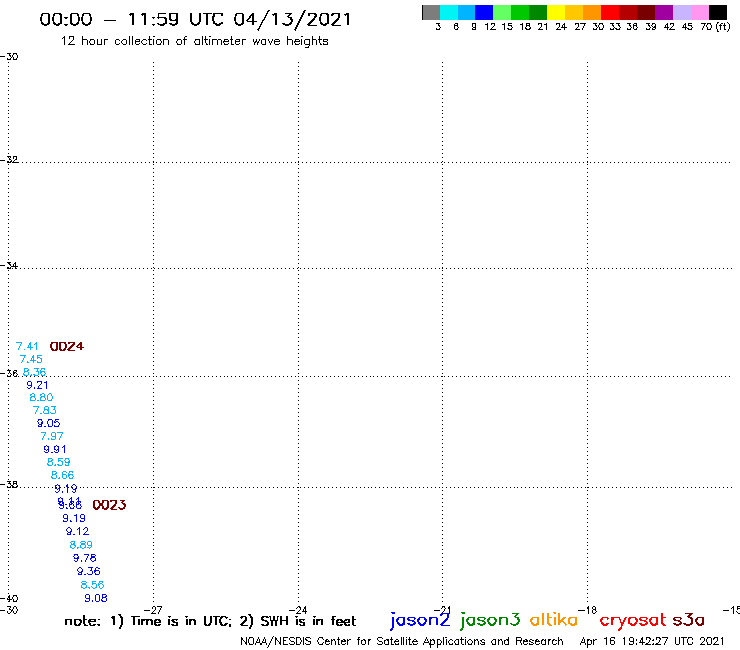This screenshot has height=650, width=740.
Task: Select the 8.56 wave height value
Action: (92, 585)
